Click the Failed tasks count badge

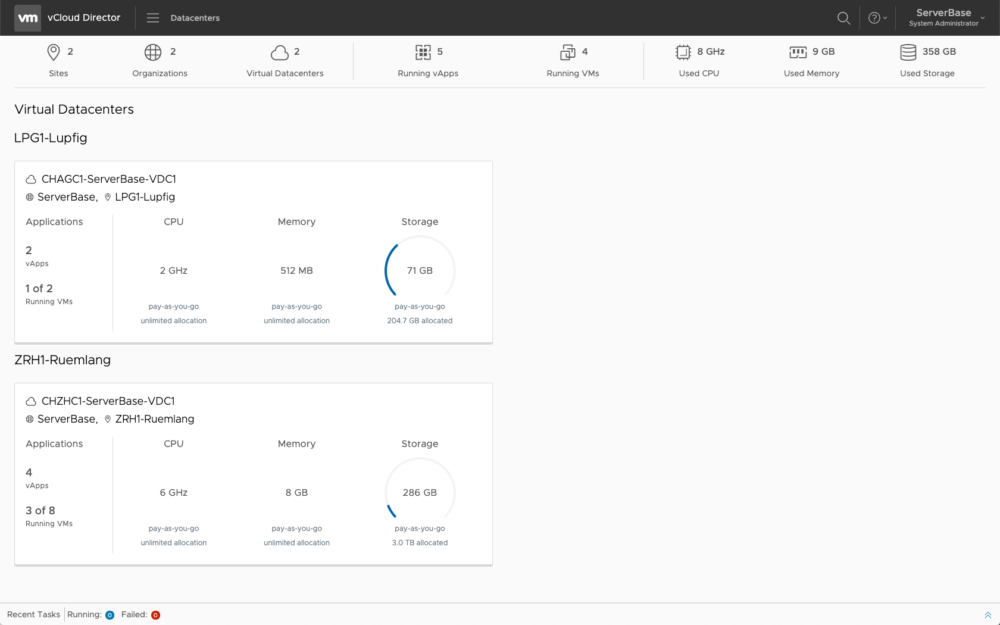pyautogui.click(x=155, y=615)
